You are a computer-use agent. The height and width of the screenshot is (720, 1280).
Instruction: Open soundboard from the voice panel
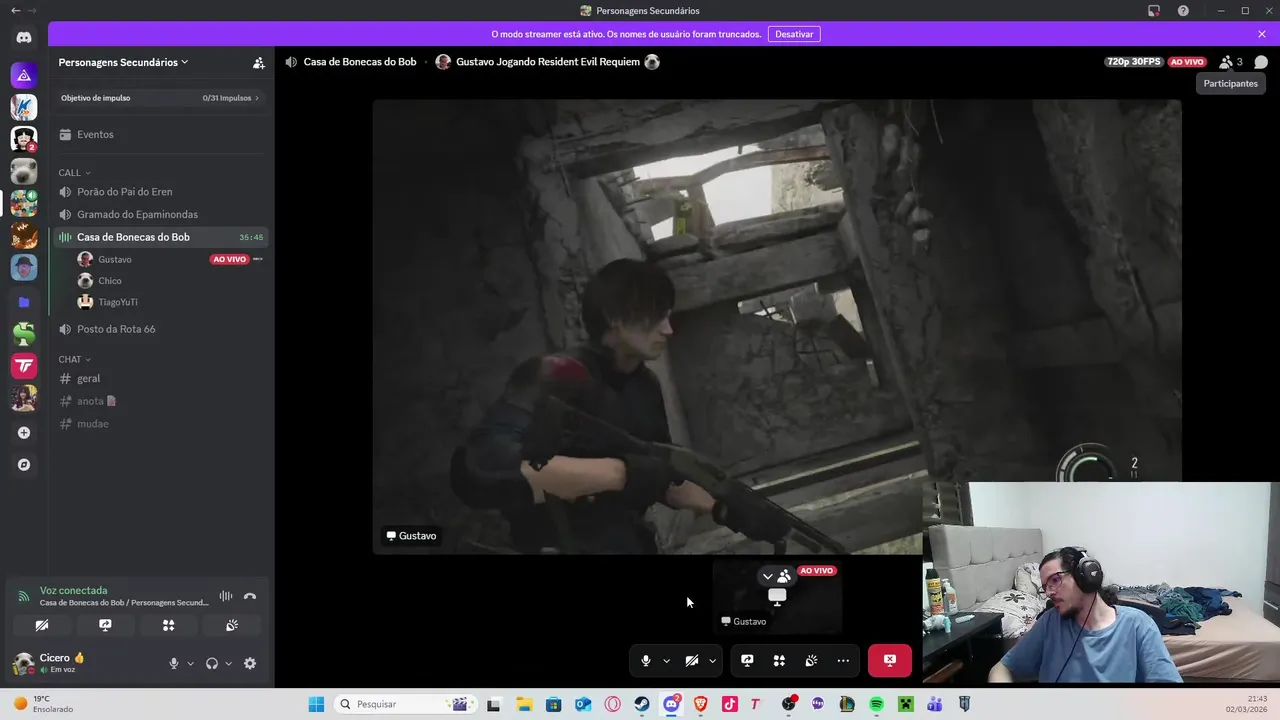point(232,625)
